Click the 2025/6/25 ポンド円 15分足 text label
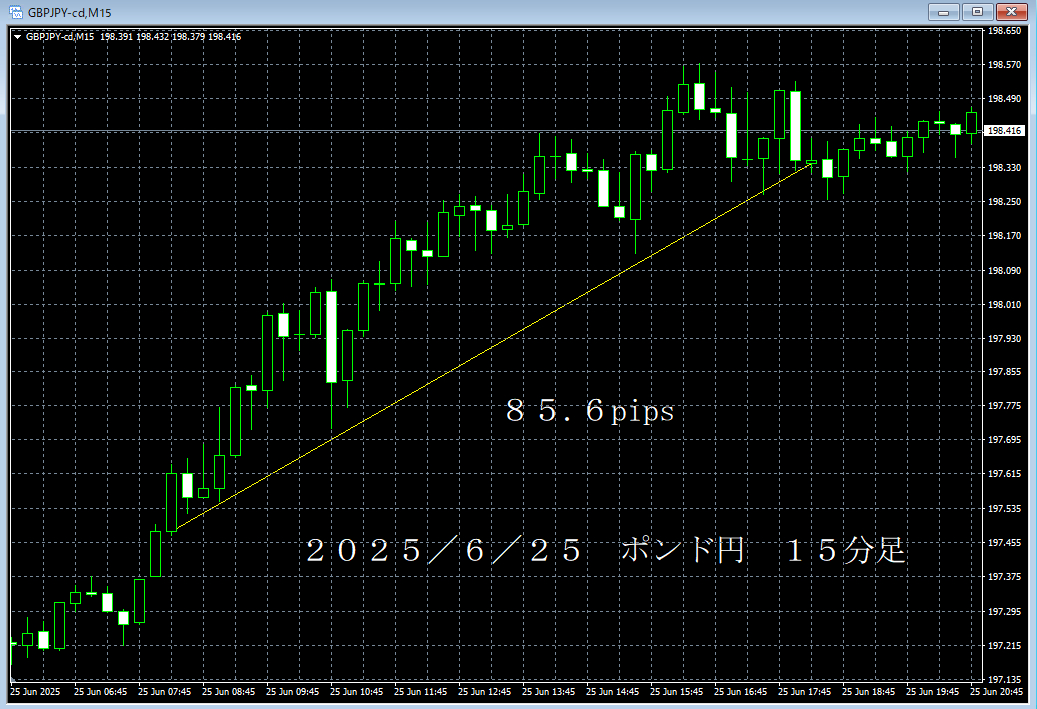The width and height of the screenshot is (1037, 709). point(605,551)
